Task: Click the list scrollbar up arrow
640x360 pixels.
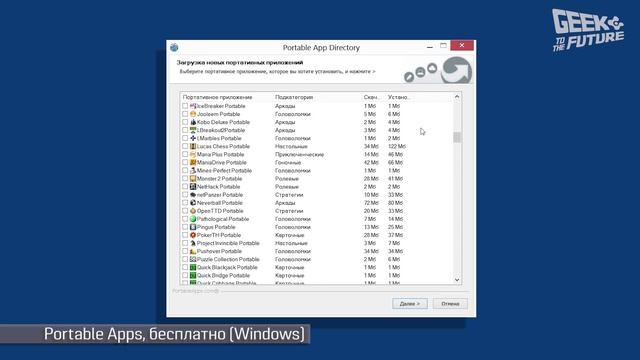Action: pyautogui.click(x=457, y=97)
